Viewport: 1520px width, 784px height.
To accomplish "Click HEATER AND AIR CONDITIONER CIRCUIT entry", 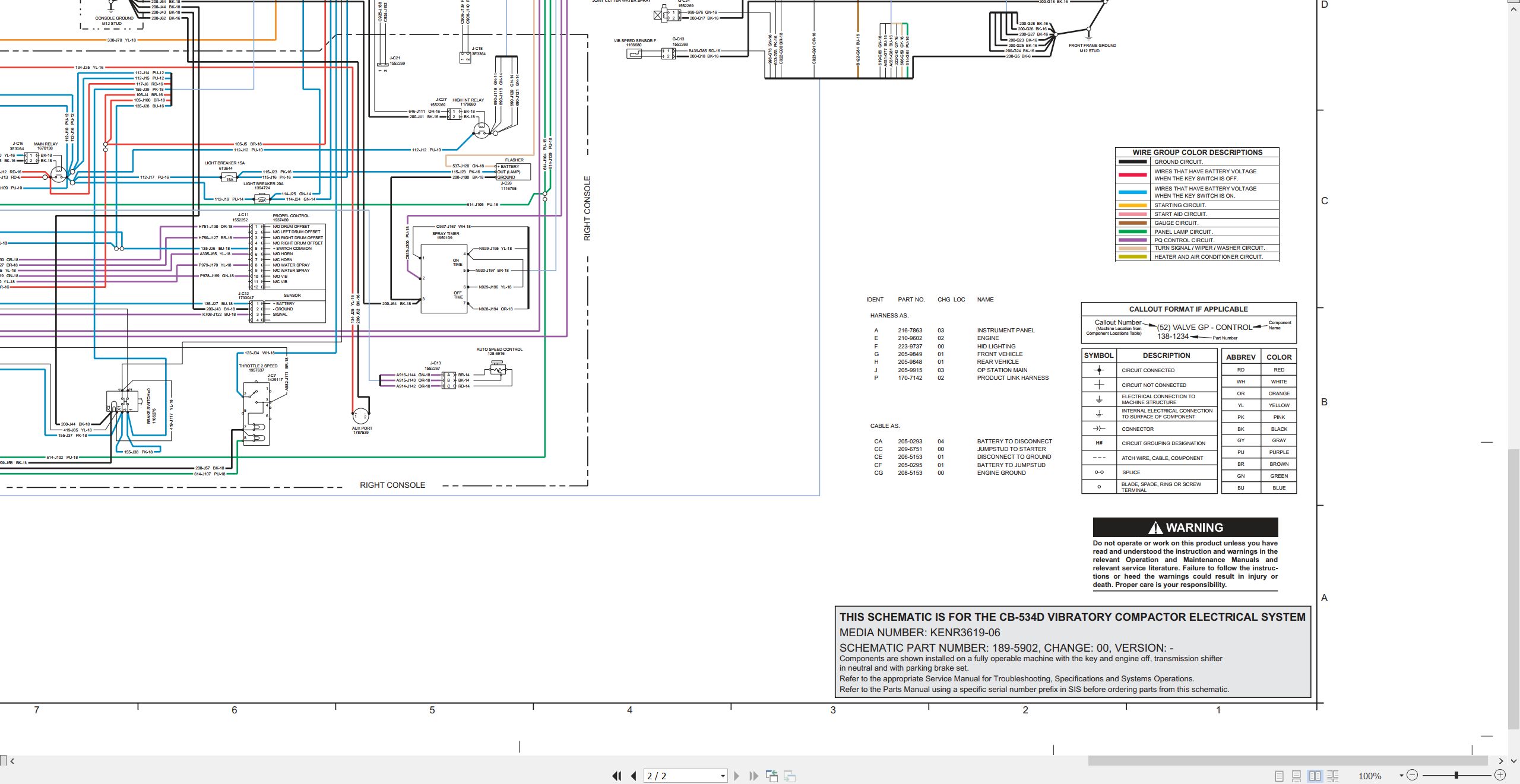I will coord(1197,257).
